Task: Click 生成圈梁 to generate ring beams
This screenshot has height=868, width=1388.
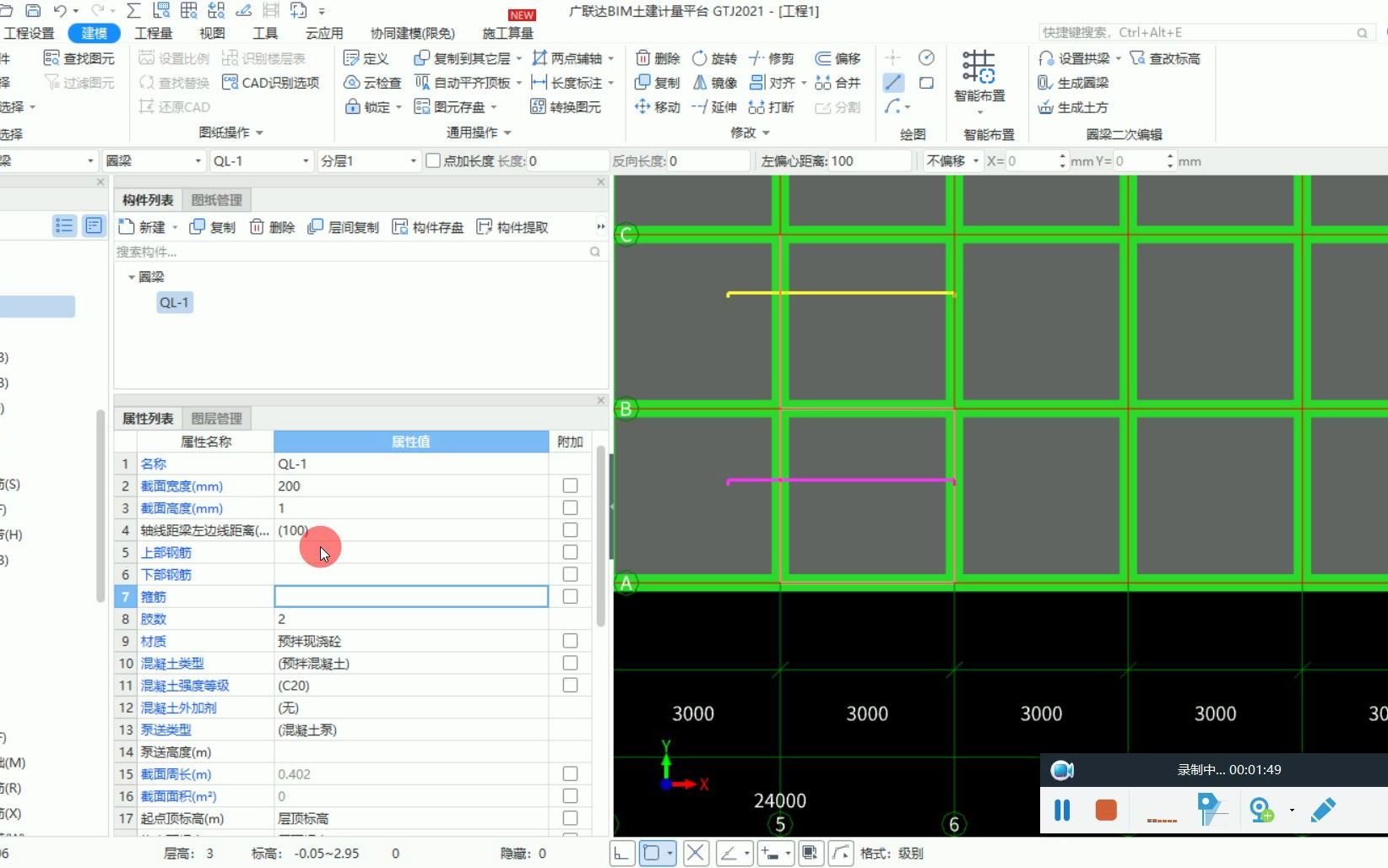Action: 1074,82
